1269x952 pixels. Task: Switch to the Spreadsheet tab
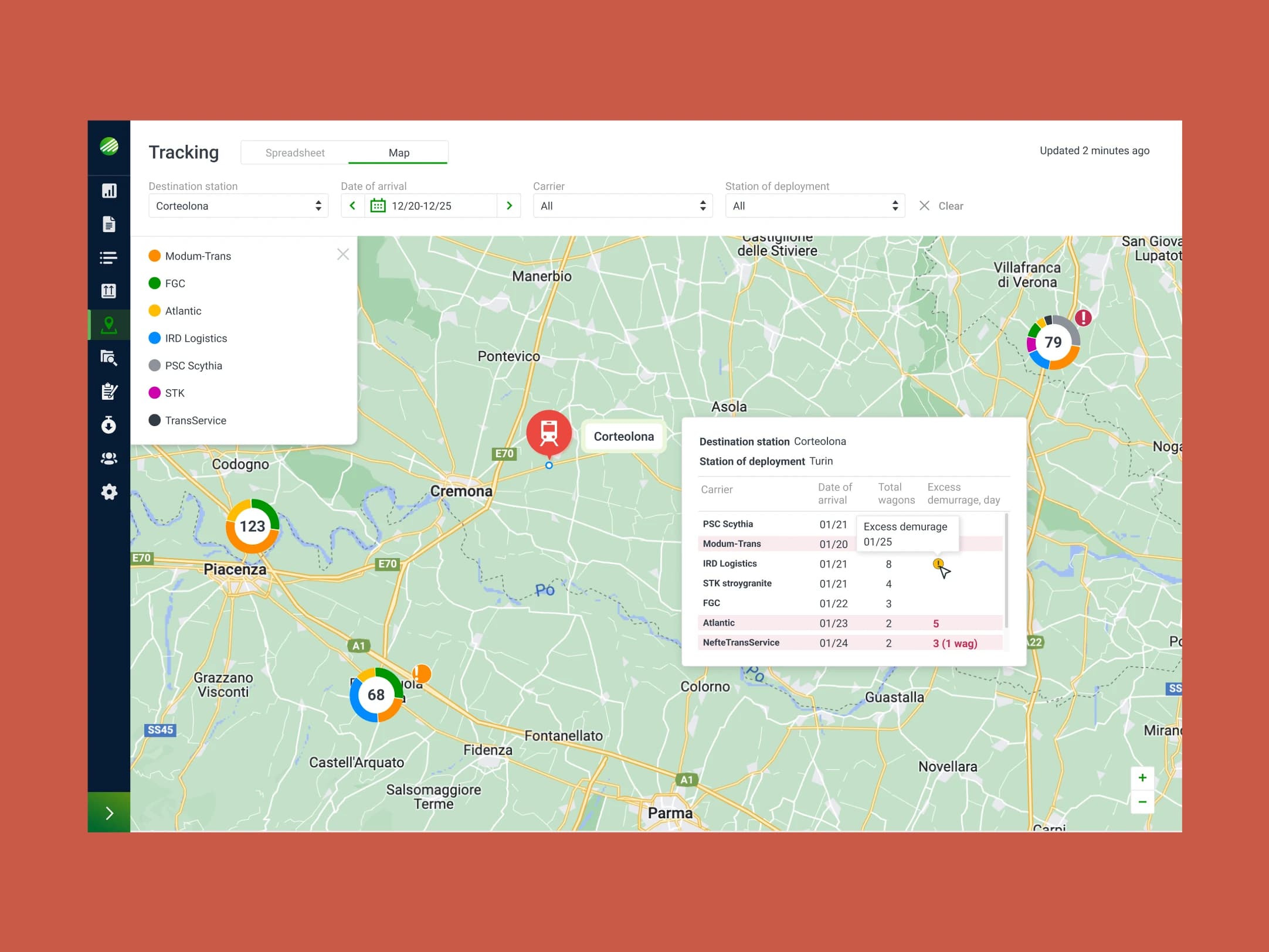pos(295,152)
